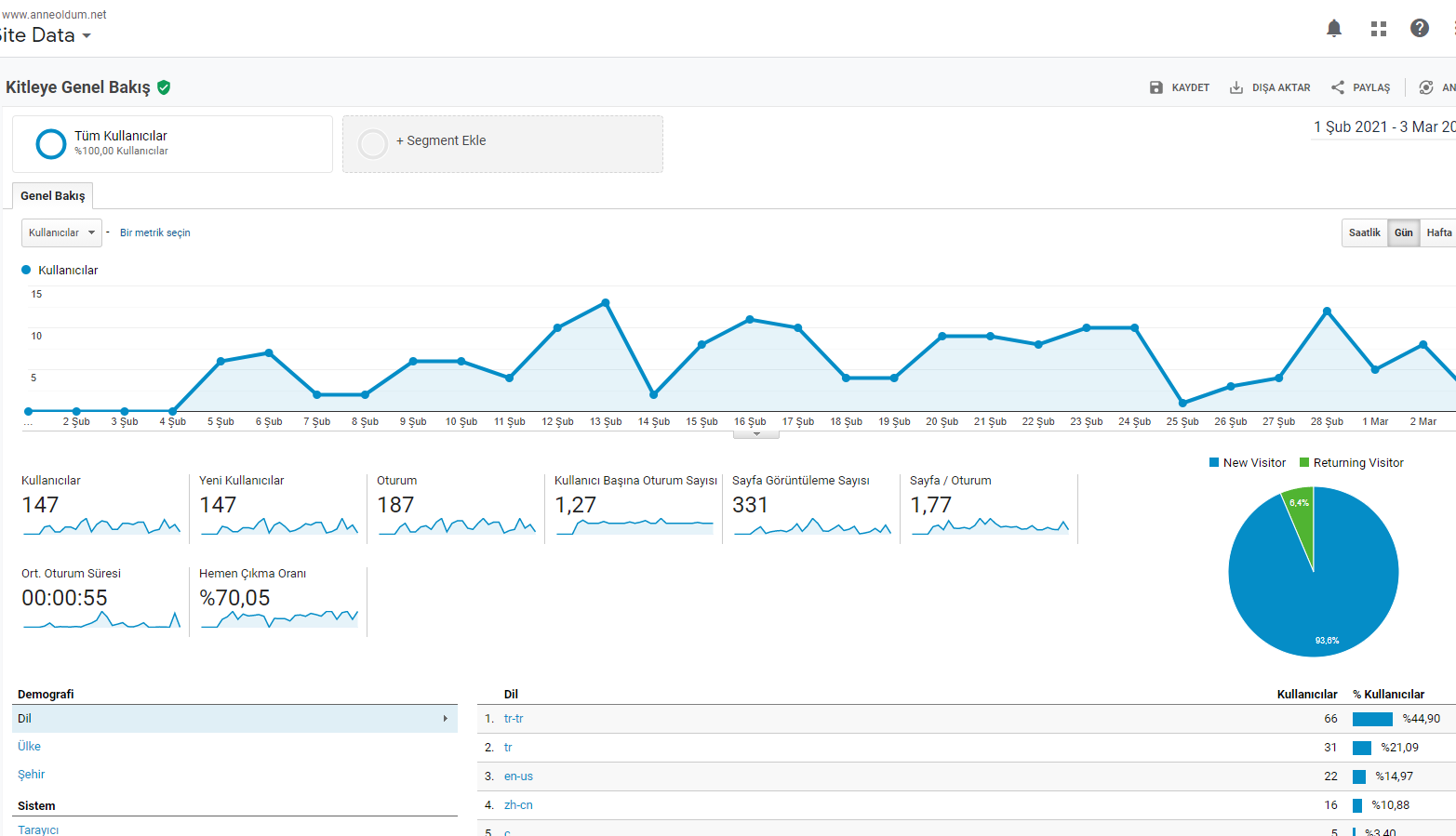Open the date range selector
This screenshot has width=1456, height=836.
(x=1383, y=127)
